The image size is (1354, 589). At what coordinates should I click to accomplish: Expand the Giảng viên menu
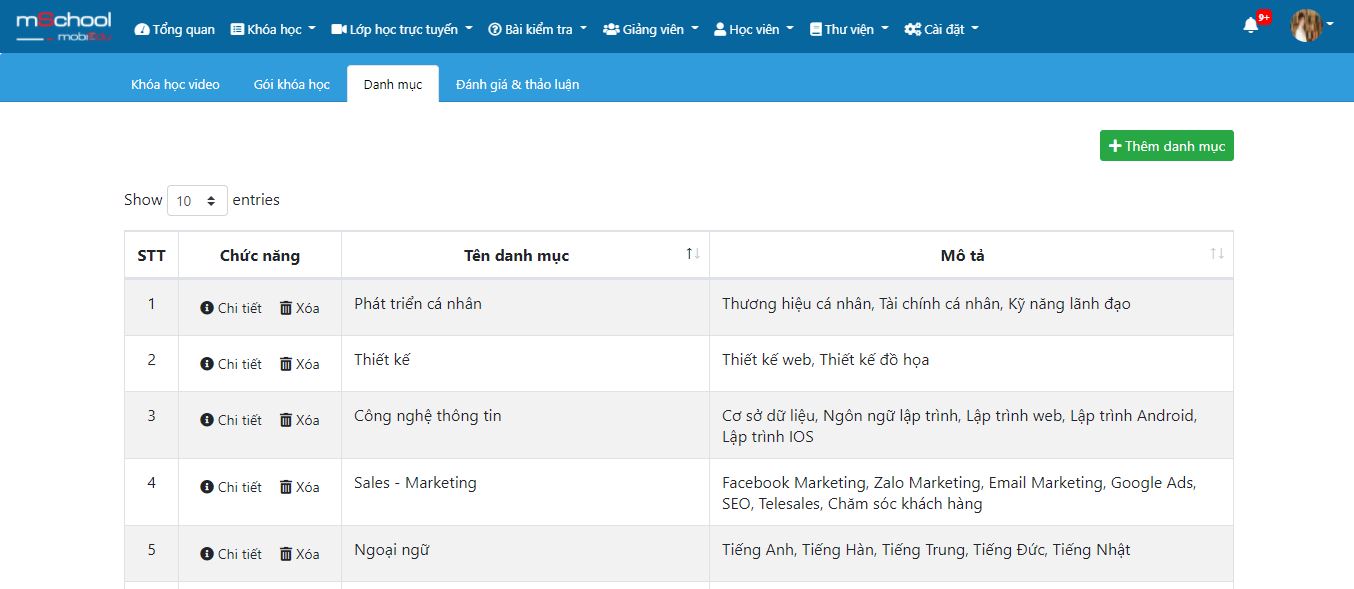(651, 29)
